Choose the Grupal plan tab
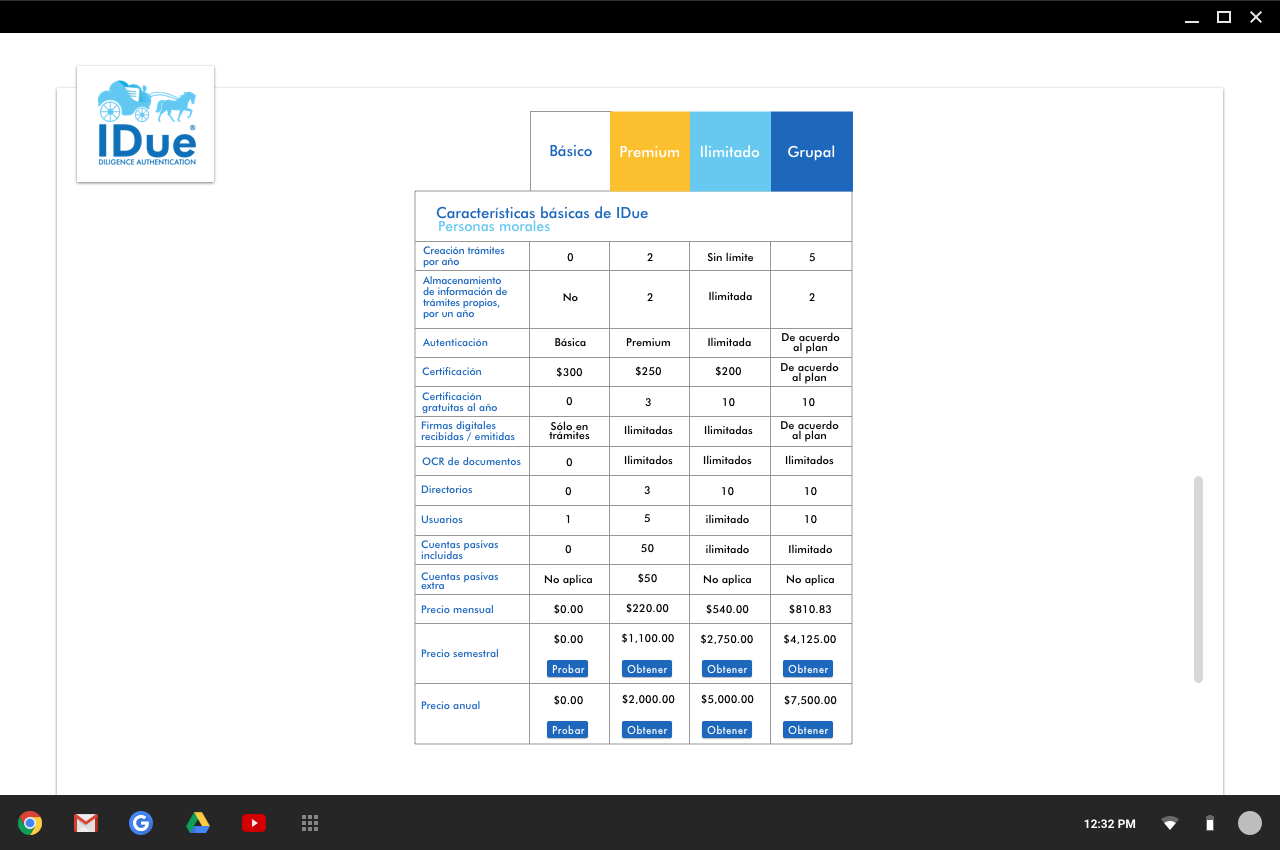 pos(811,152)
